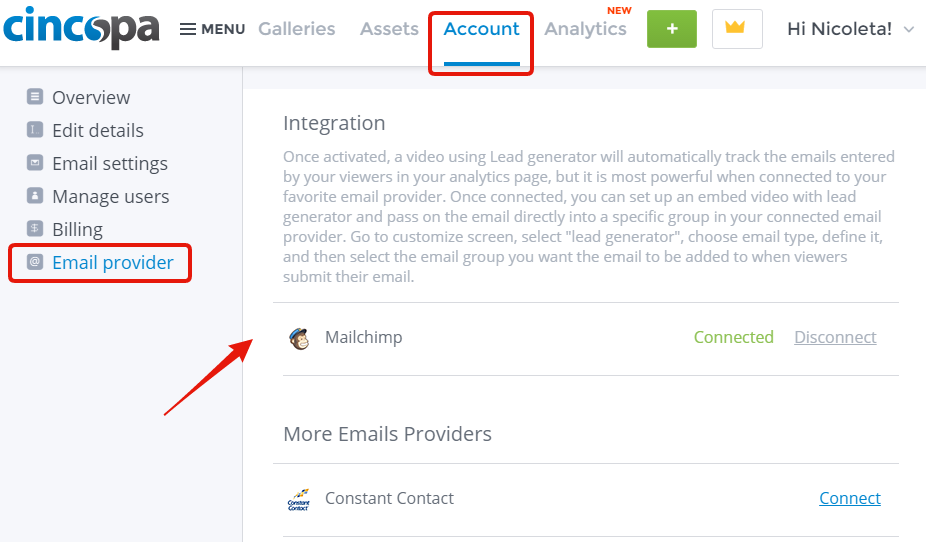Screen dimensions: 926x542
Task: Click the Edit details sidebar icon
Action: coord(35,129)
